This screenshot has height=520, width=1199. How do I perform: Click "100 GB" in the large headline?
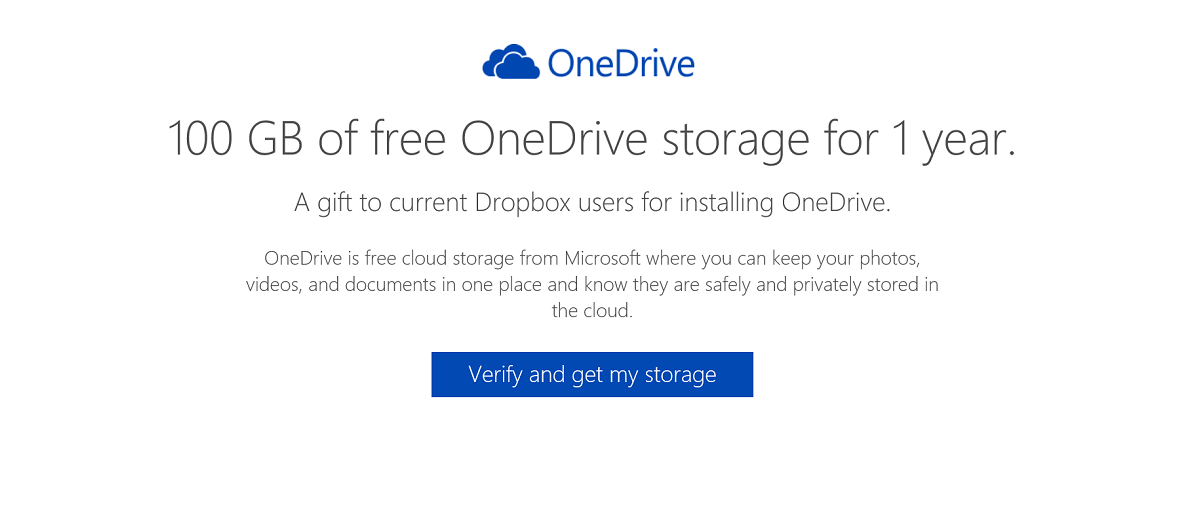pos(236,140)
